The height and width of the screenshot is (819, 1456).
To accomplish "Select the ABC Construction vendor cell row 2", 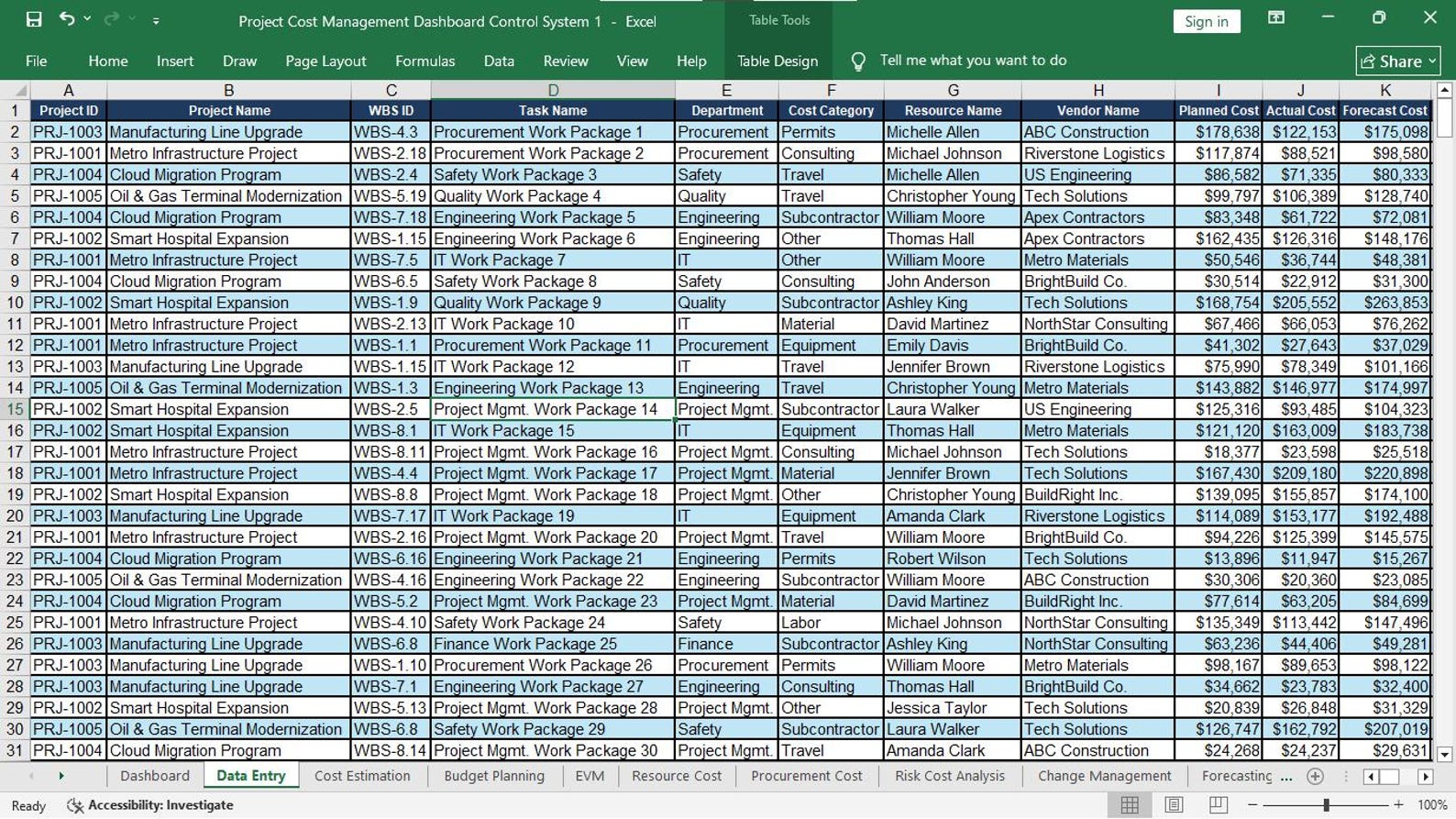I will [x=1098, y=131].
